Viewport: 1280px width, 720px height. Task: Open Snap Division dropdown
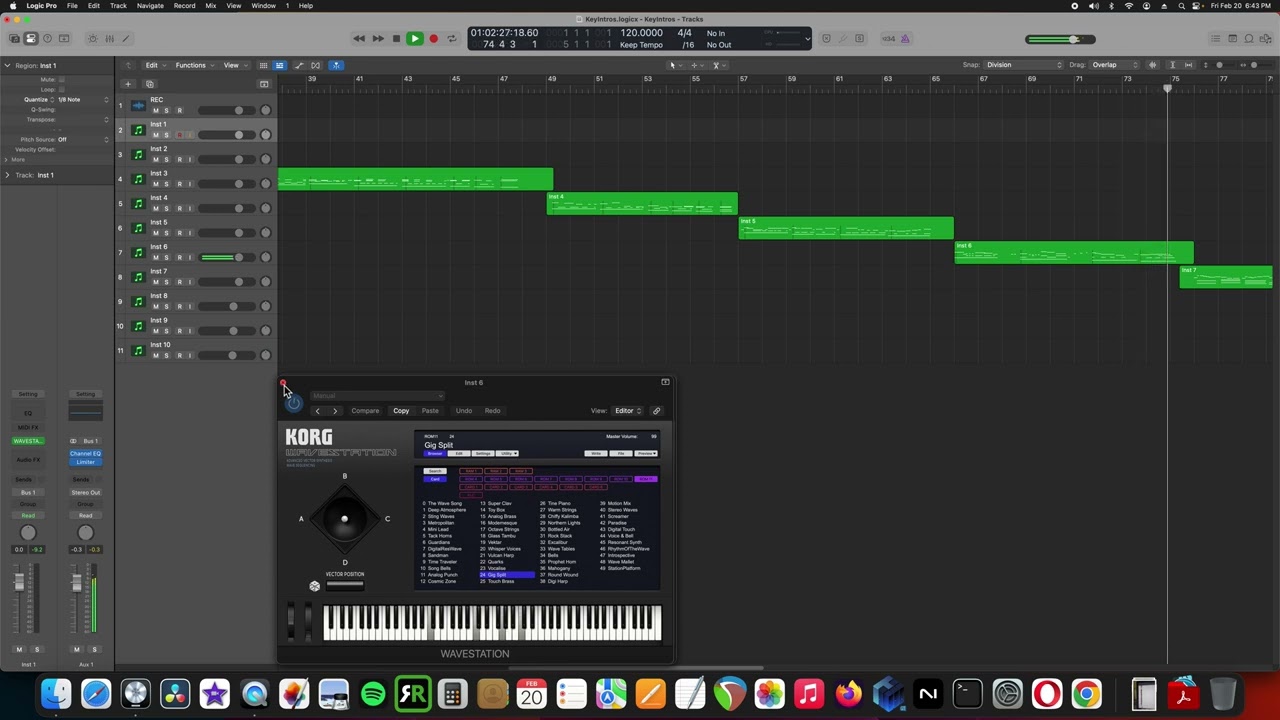[1024, 65]
